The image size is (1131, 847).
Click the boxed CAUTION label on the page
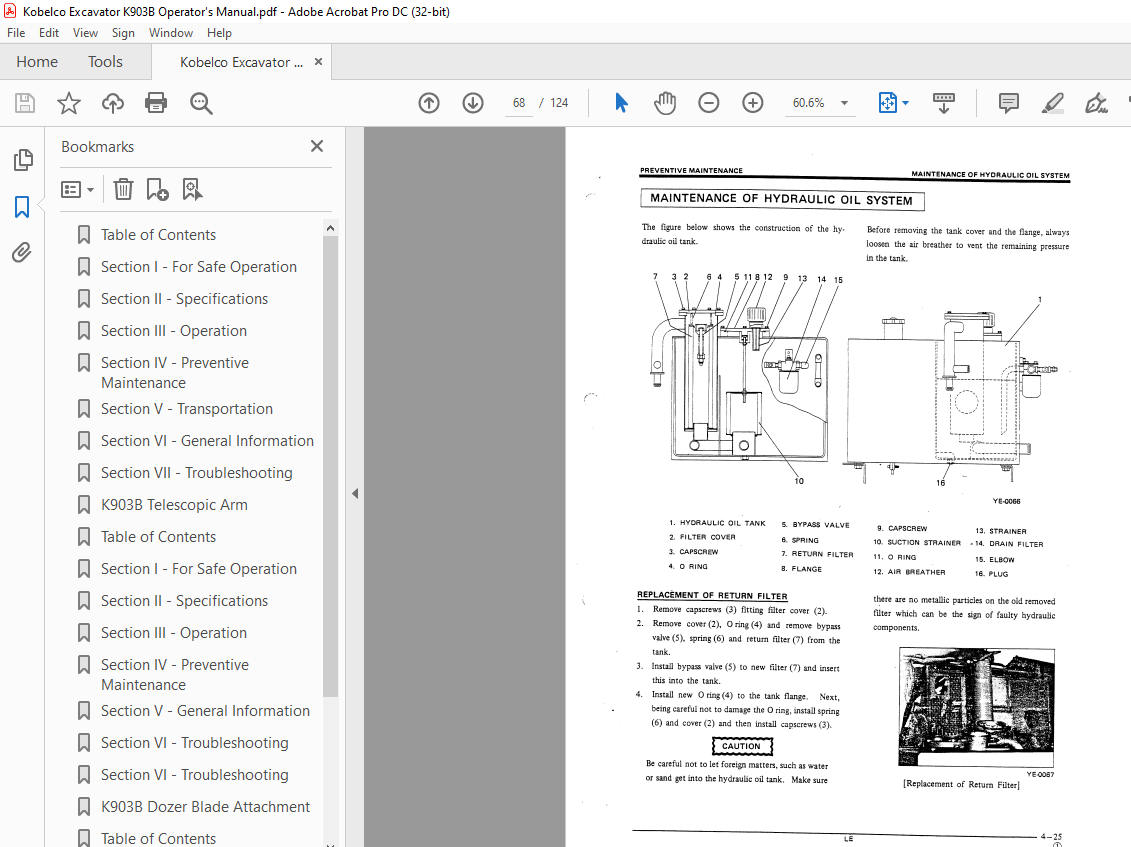[741, 746]
